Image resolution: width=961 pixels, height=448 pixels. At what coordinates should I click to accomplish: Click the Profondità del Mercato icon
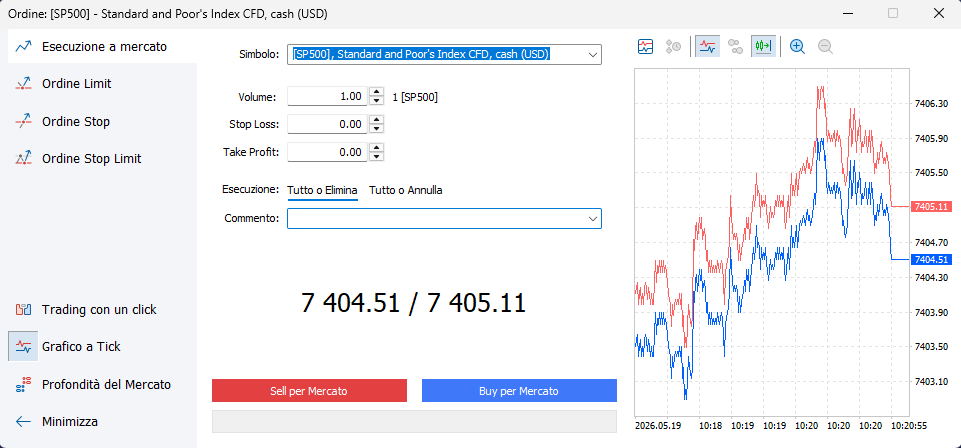[x=23, y=385]
